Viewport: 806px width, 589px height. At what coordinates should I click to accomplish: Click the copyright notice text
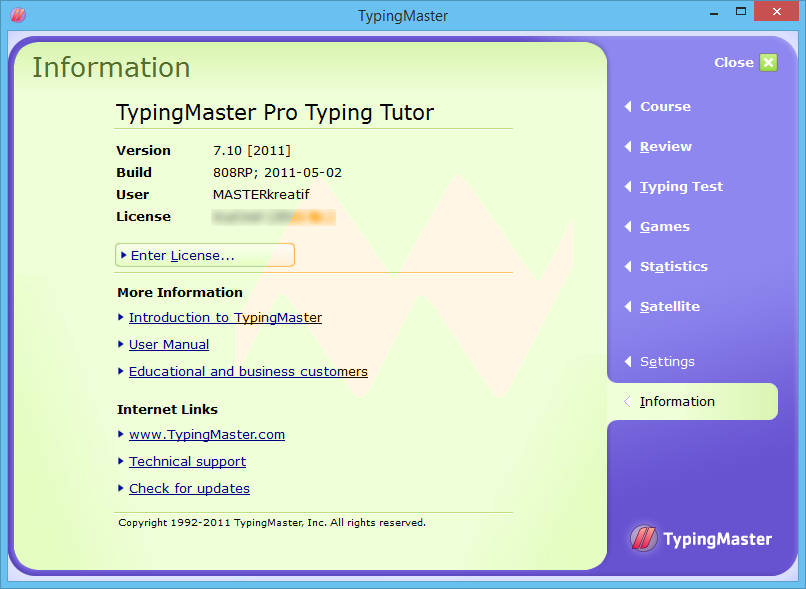[272, 523]
